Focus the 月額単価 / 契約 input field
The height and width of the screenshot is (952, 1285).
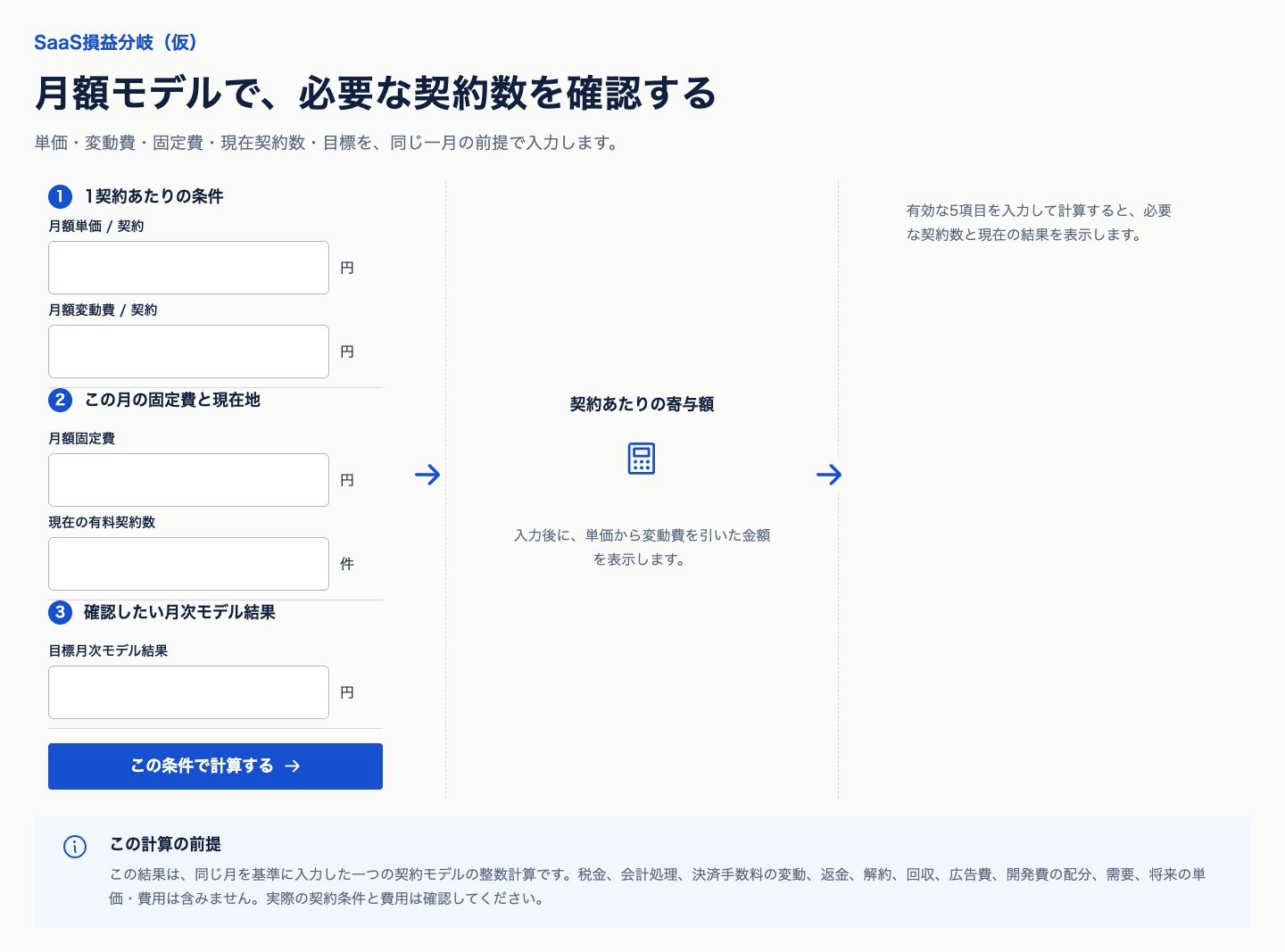[x=188, y=268]
